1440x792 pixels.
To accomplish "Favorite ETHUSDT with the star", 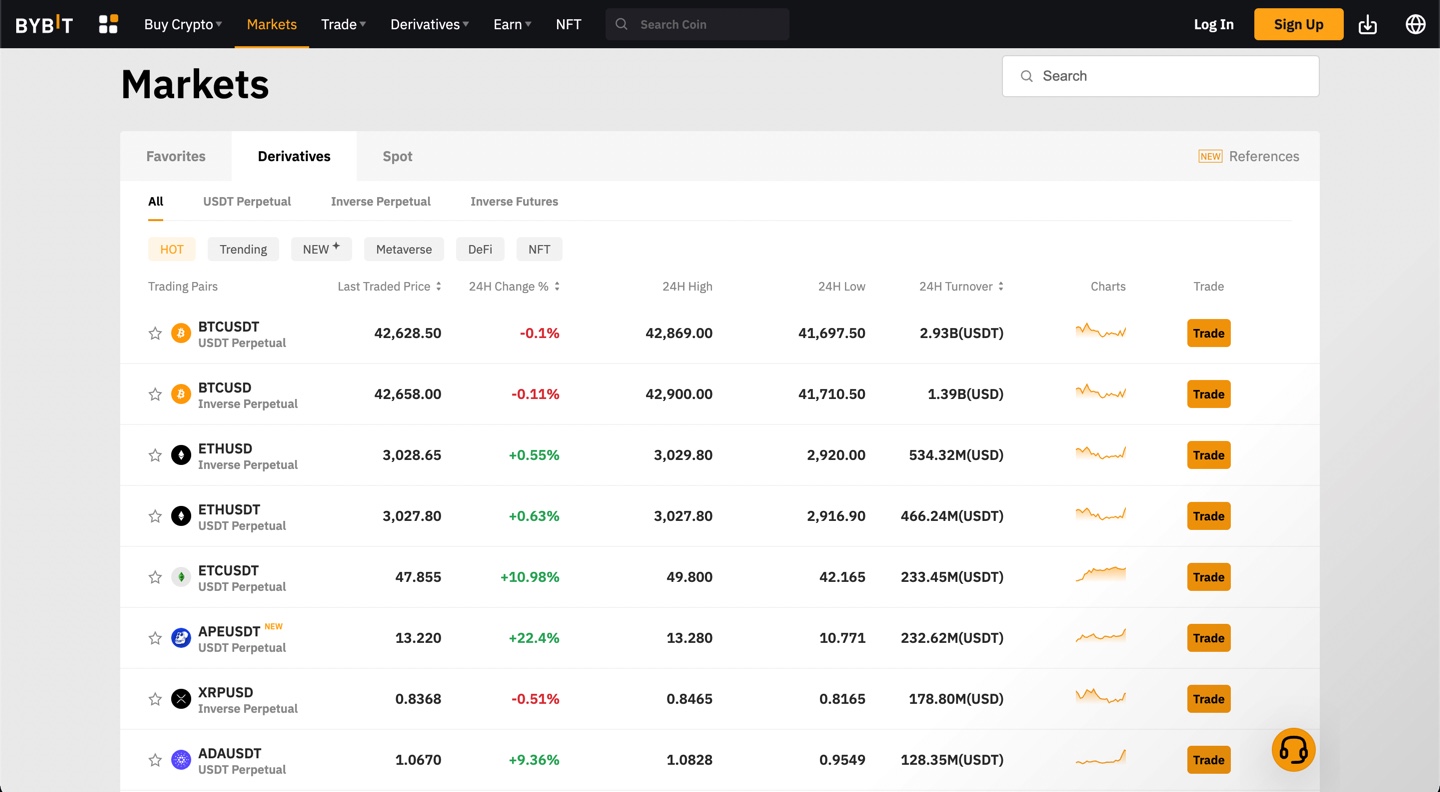I will click(x=155, y=516).
